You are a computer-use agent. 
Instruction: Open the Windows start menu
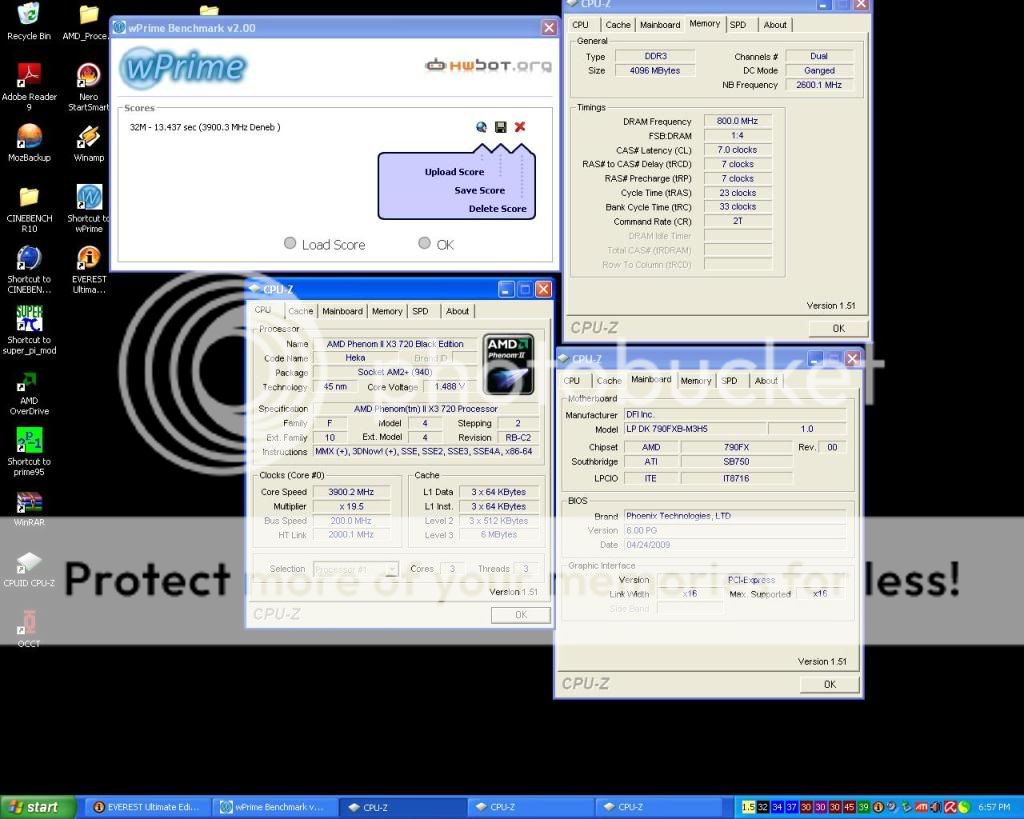pos(38,807)
